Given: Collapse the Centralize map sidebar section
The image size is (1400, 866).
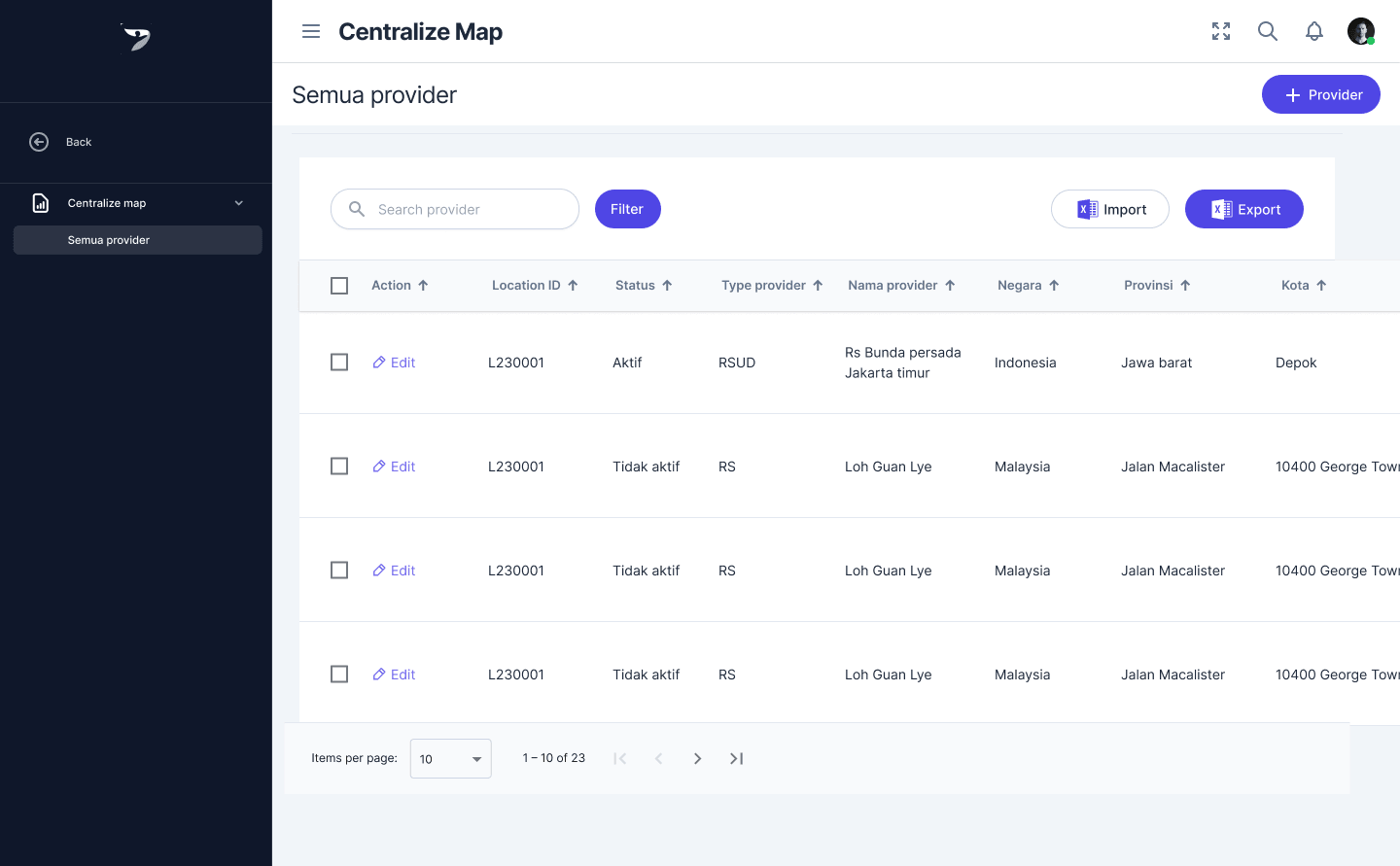Looking at the screenshot, I should point(238,203).
